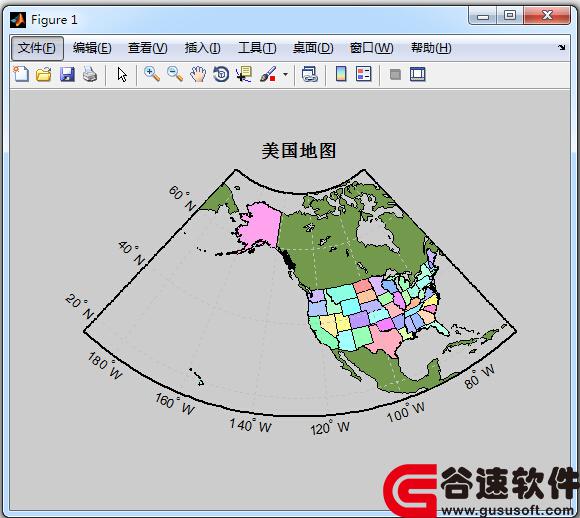
Task: Select the Rotate 3D tool
Action: [x=221, y=74]
